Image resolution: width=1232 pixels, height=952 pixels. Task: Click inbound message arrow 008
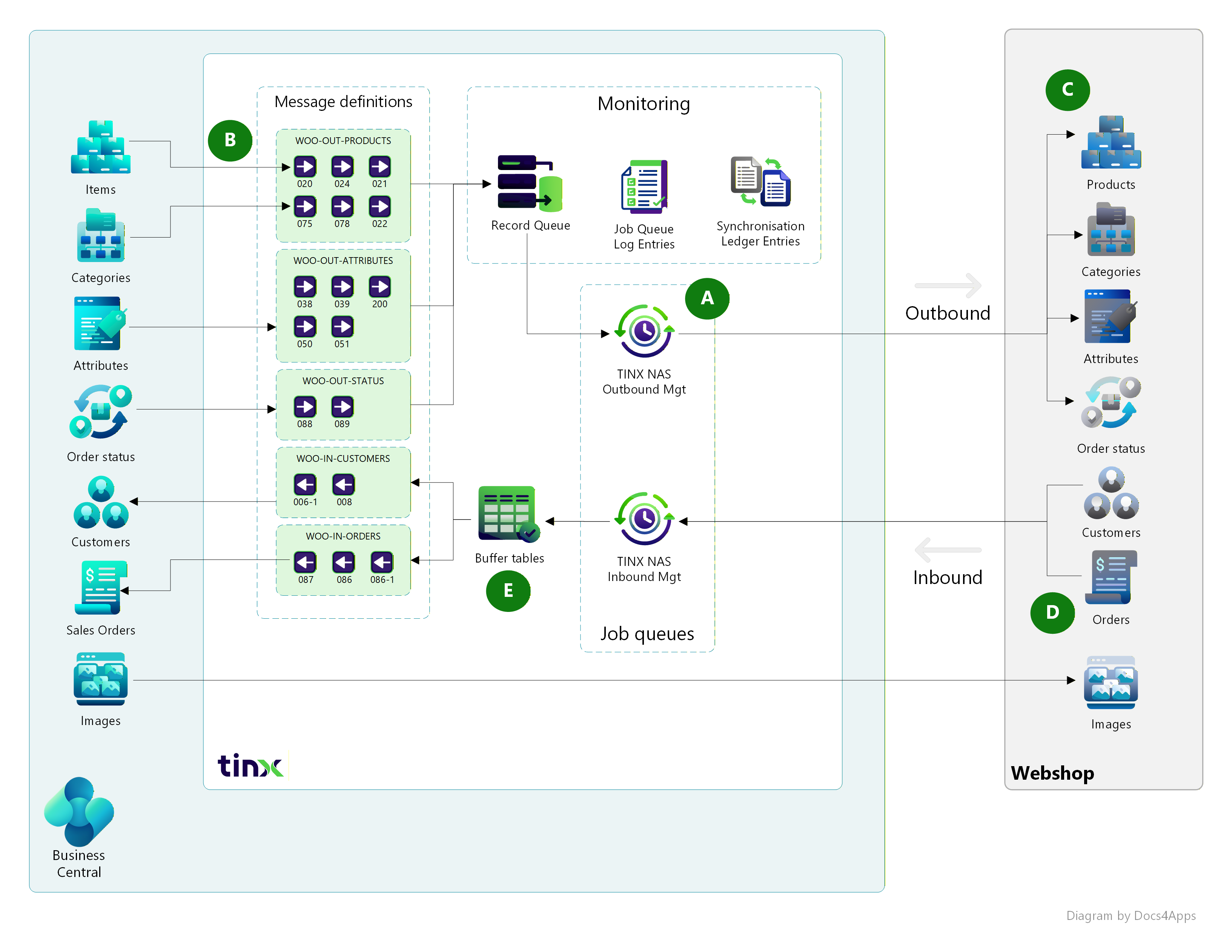tap(344, 484)
